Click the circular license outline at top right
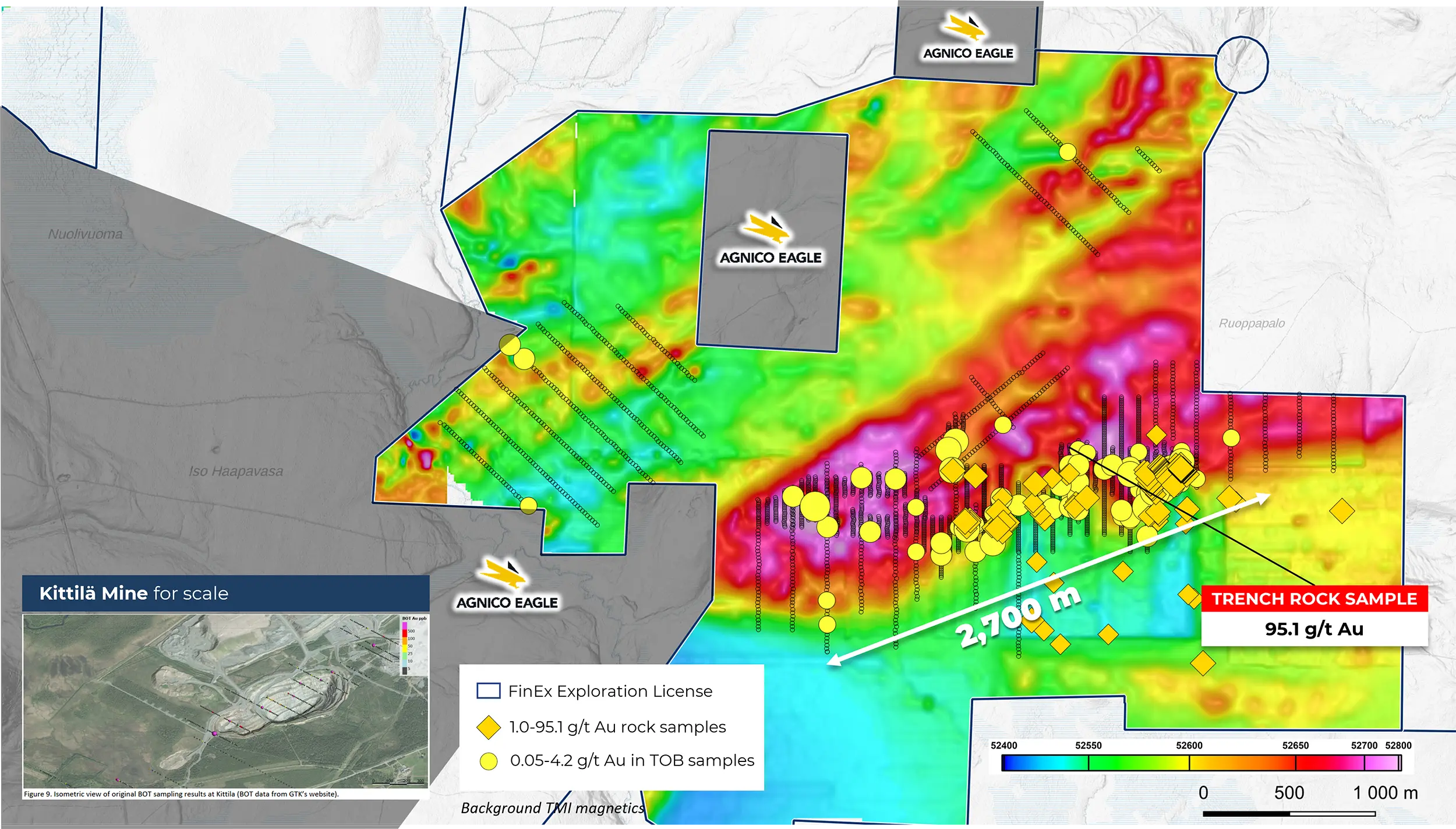Screen dimensions: 1456x829 click(1242, 64)
